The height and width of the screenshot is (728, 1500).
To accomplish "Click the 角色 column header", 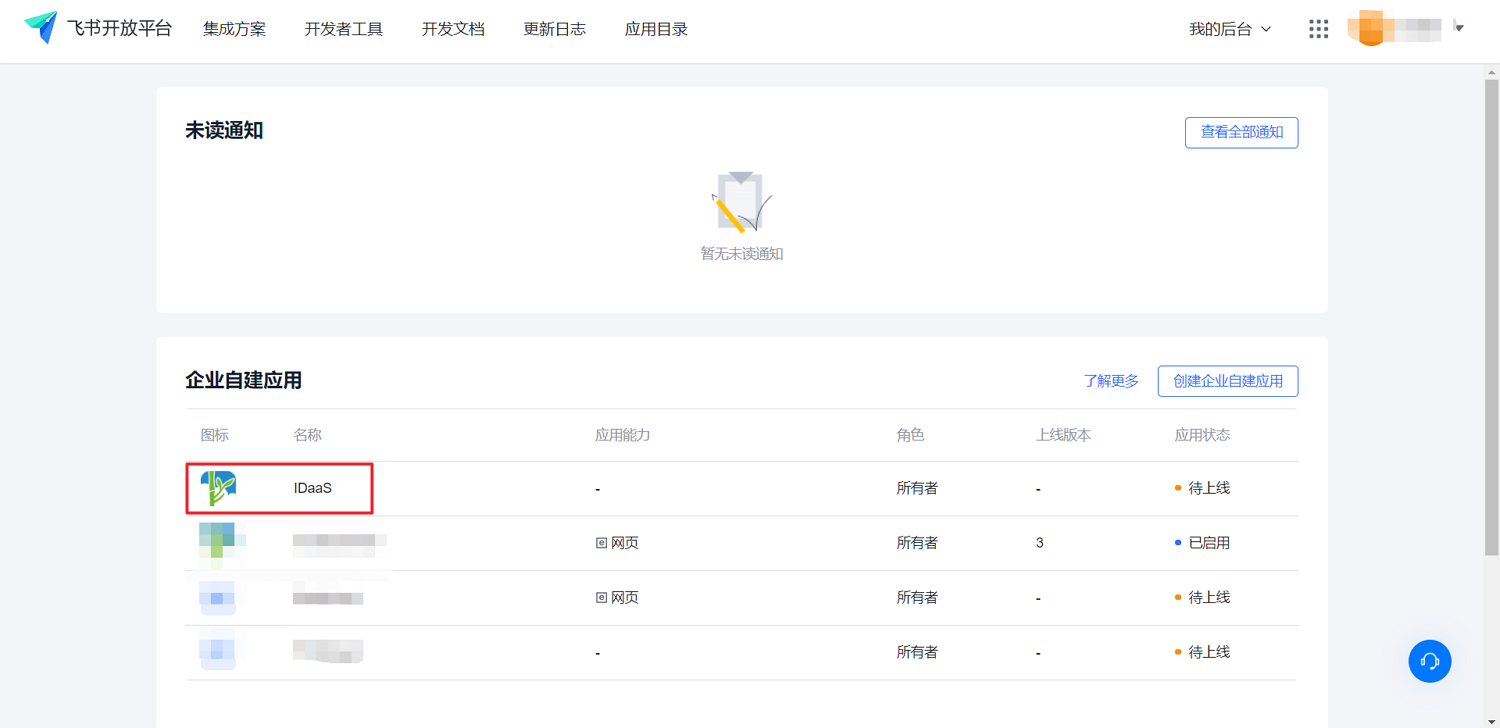I will [x=910, y=435].
